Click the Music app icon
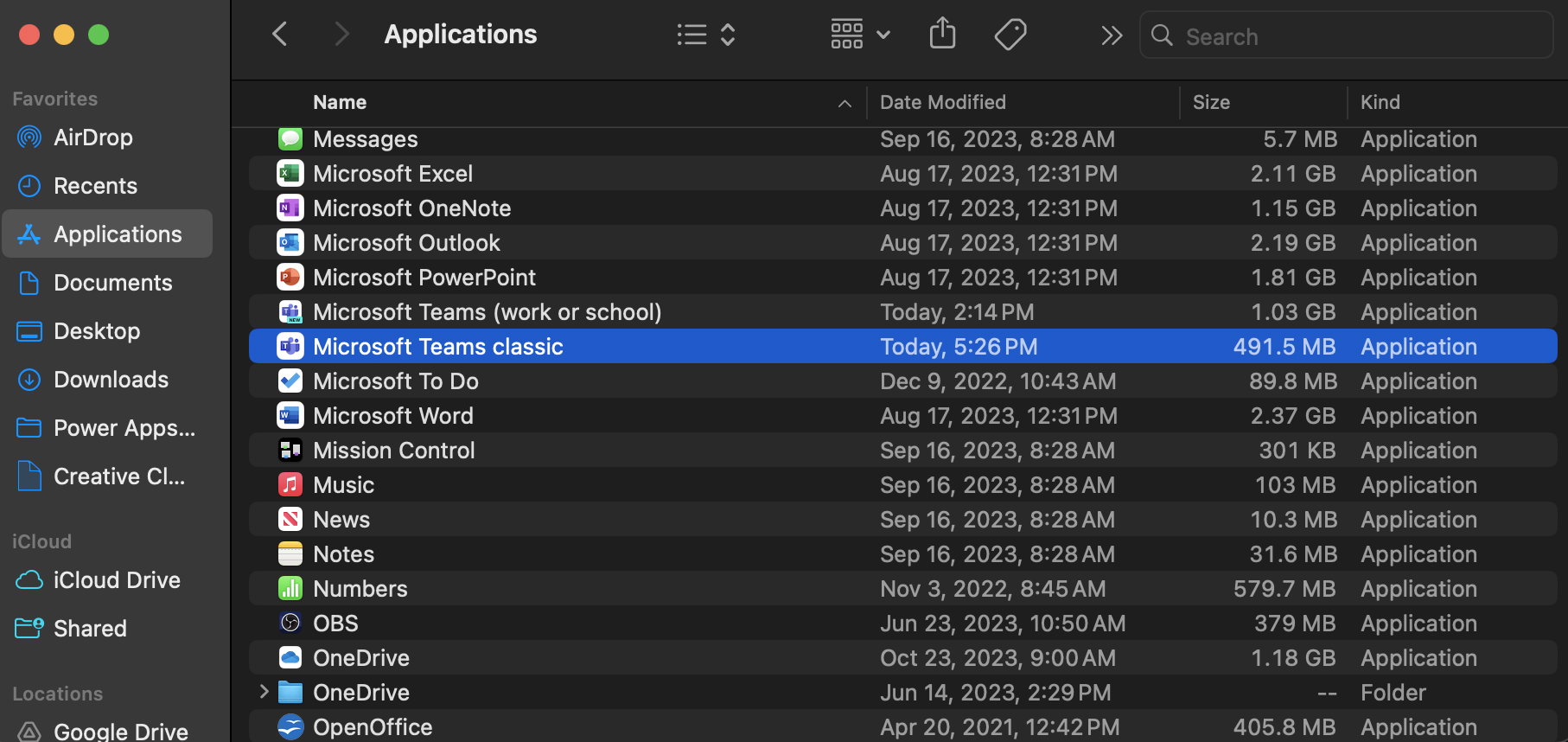This screenshot has height=742, width=1568. [290, 485]
